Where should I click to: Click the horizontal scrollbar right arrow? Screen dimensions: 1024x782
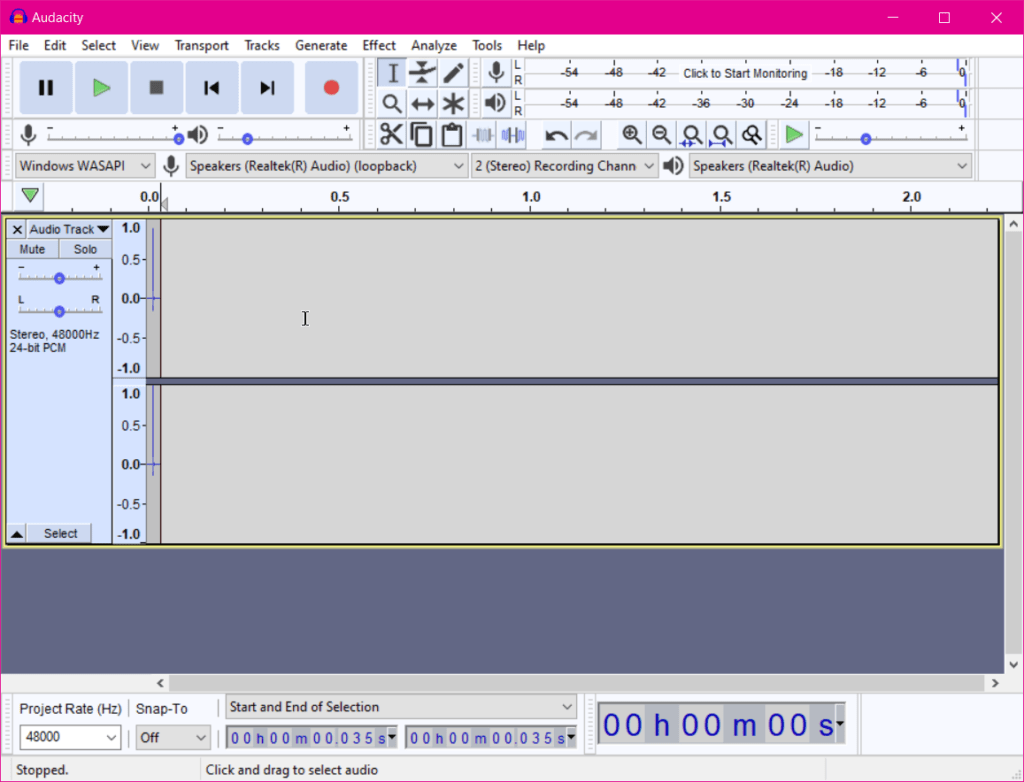pyautogui.click(x=995, y=683)
